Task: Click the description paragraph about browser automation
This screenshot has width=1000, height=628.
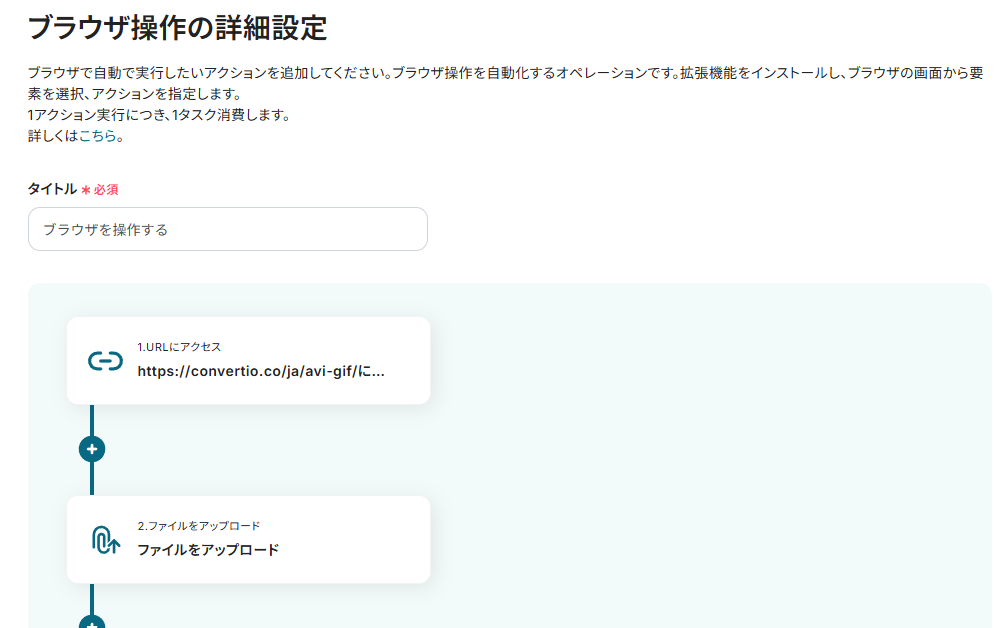Action: tap(506, 83)
